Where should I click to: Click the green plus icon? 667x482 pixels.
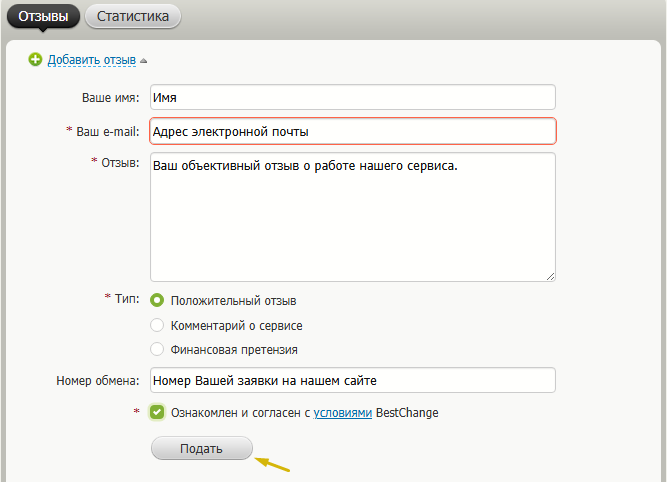(x=36, y=60)
